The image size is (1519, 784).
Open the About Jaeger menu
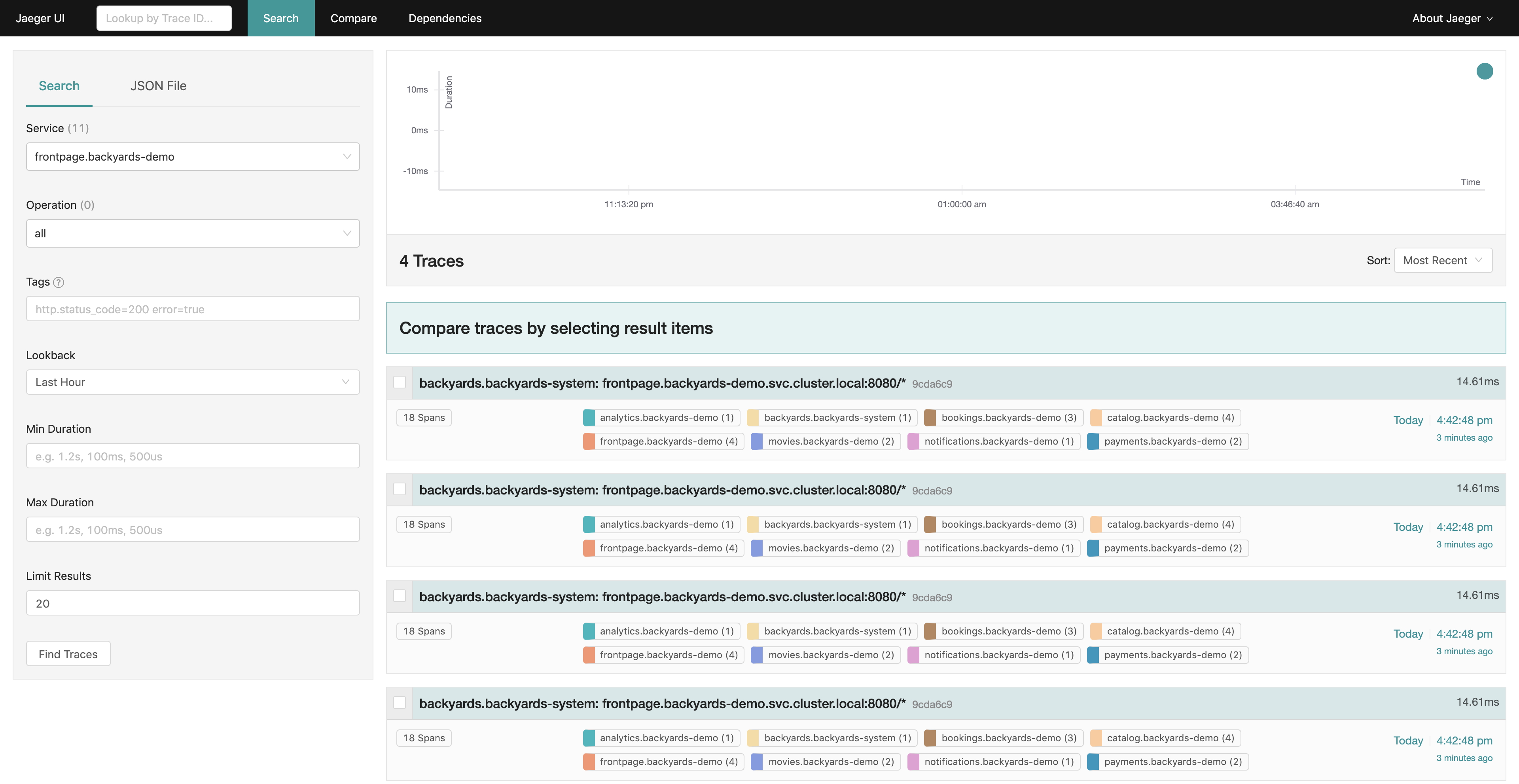(x=1452, y=18)
